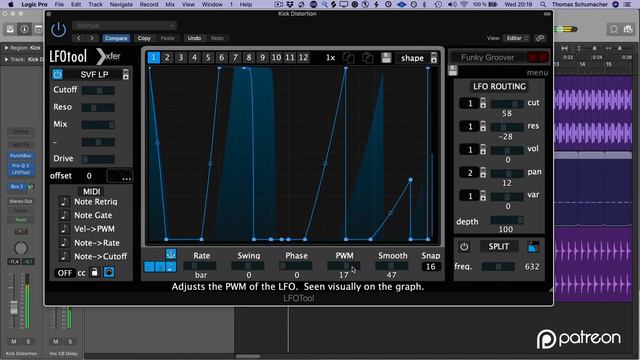The image size is (640, 360).
Task: Select LFO graph tab 10
Action: point(276,58)
